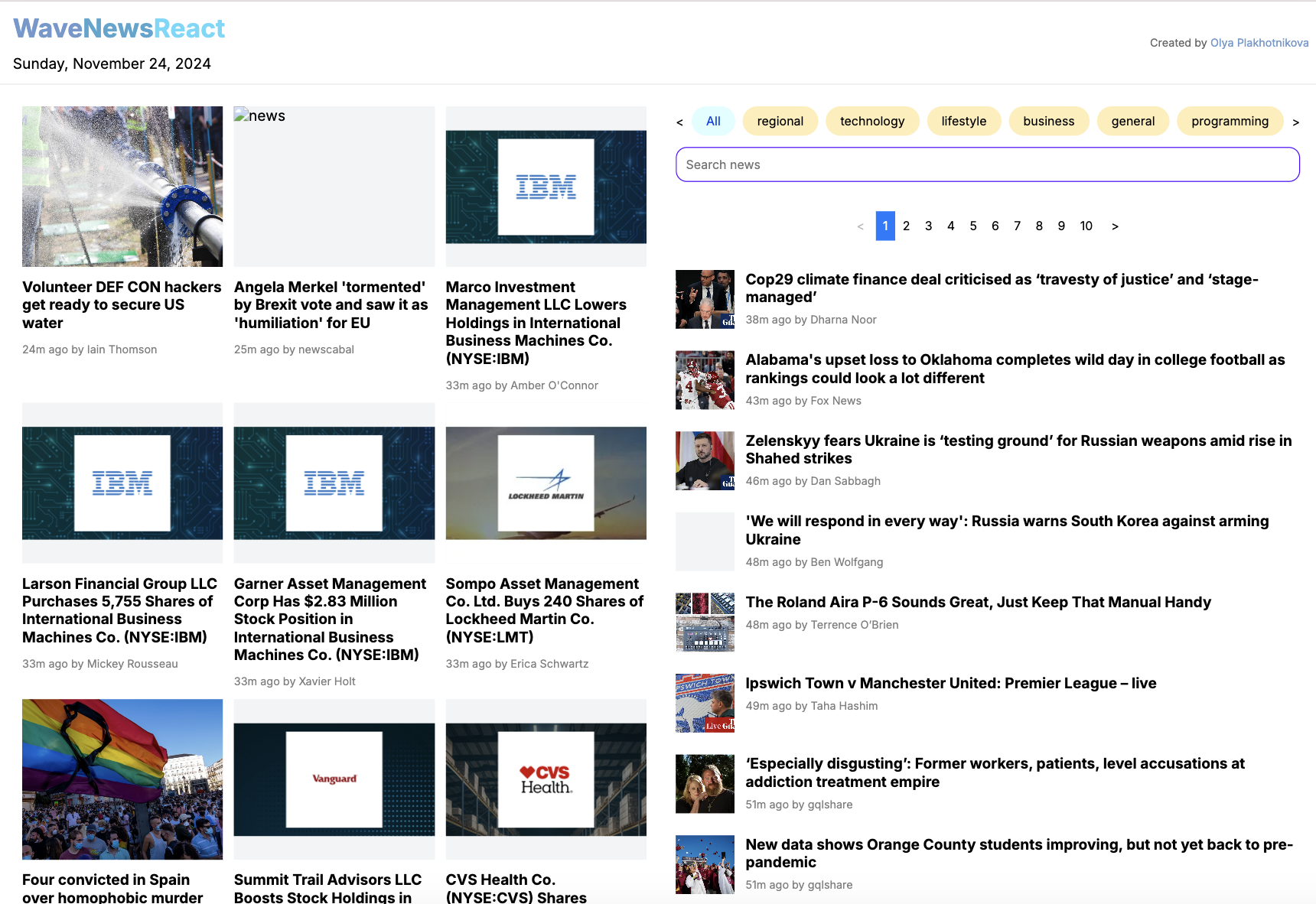Filter news by programming category
Screen dimensions: 1316x904
coord(1230,121)
